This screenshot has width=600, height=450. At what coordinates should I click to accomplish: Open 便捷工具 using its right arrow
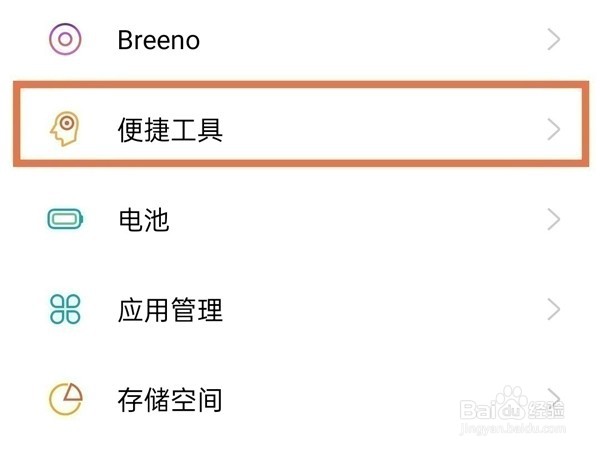pos(554,129)
